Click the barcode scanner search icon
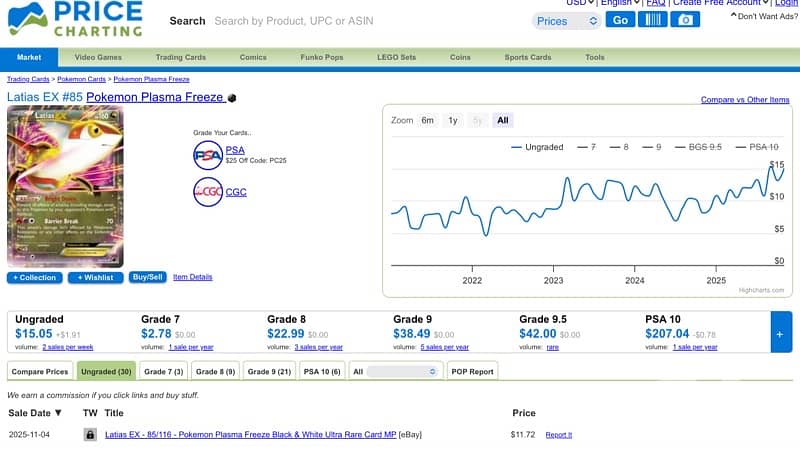Viewport: 800px width, 451px height. pyautogui.click(x=652, y=20)
